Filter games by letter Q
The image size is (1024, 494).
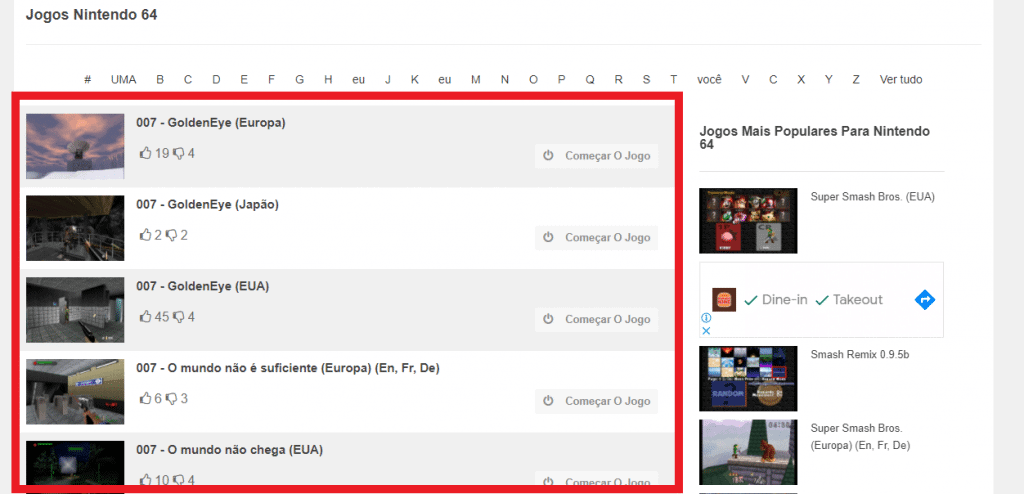tap(590, 80)
